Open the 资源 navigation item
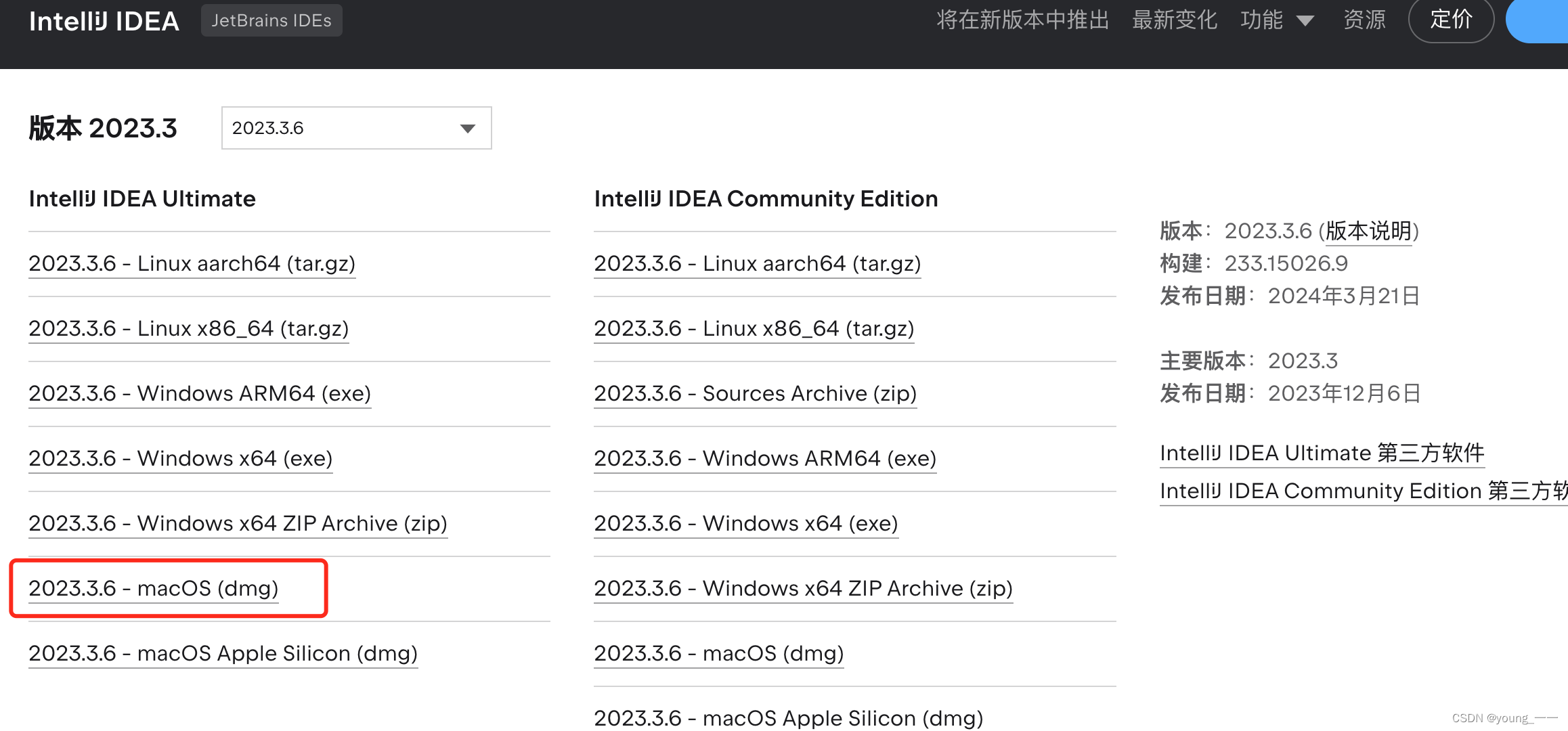This screenshot has height=731, width=1568. [x=1364, y=20]
